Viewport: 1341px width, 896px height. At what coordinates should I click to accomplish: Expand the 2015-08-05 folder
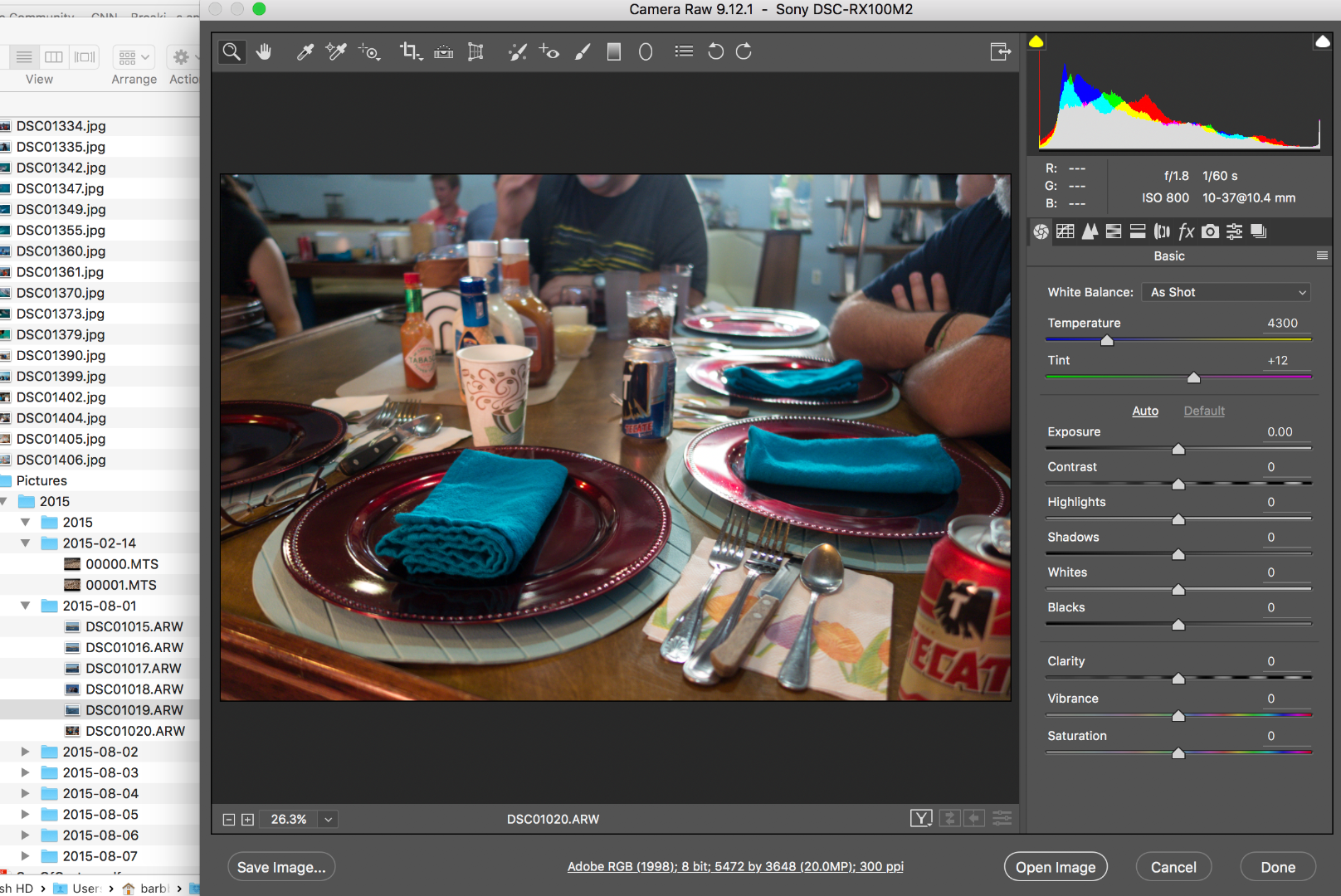point(26,815)
